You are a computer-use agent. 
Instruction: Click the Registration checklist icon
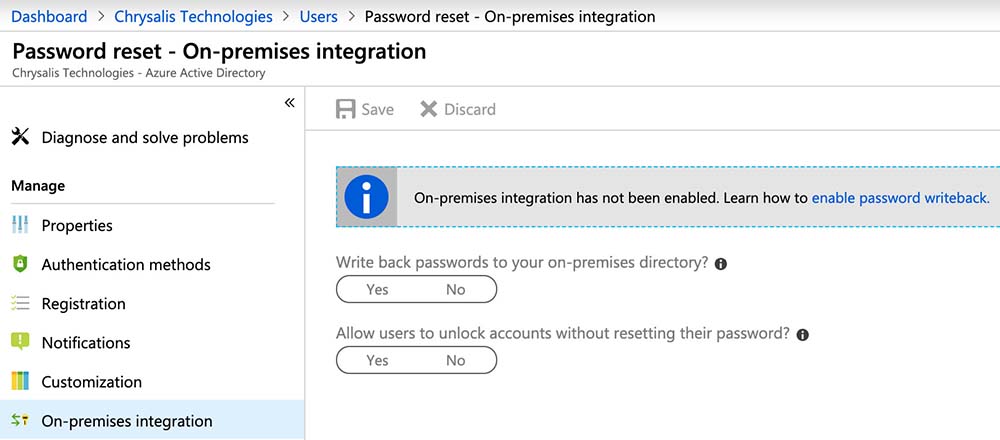point(20,303)
